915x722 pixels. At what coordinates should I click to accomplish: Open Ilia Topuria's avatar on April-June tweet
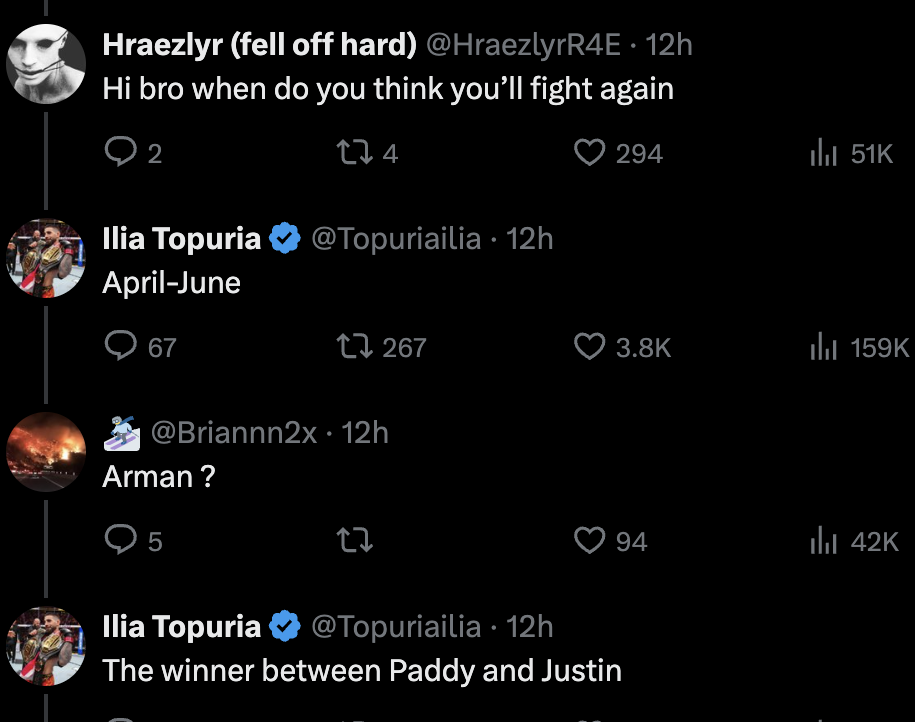click(x=46, y=257)
